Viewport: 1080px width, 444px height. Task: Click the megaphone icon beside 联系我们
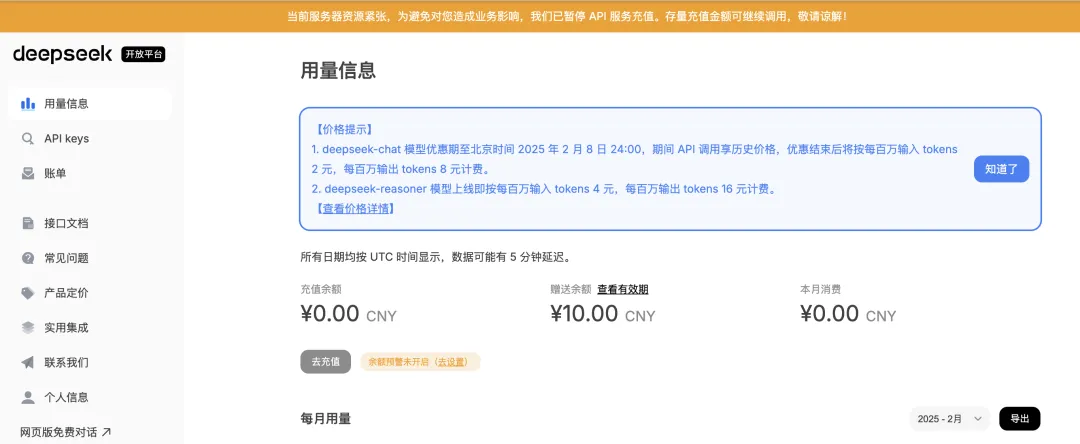(x=28, y=363)
